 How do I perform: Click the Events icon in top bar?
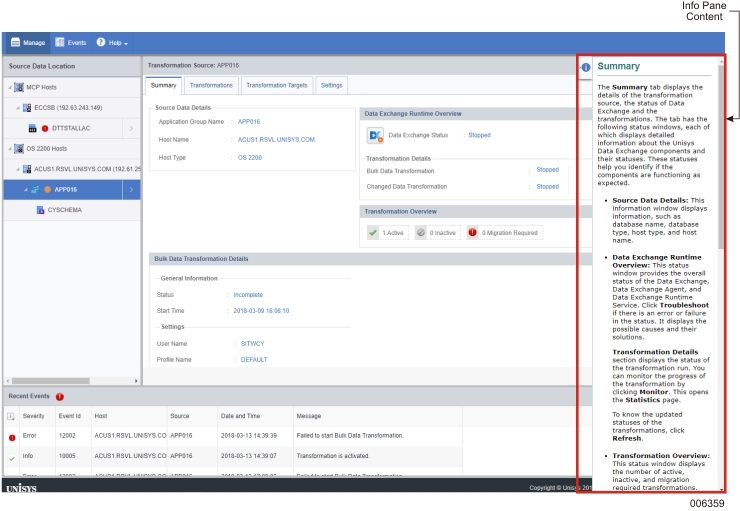point(59,42)
